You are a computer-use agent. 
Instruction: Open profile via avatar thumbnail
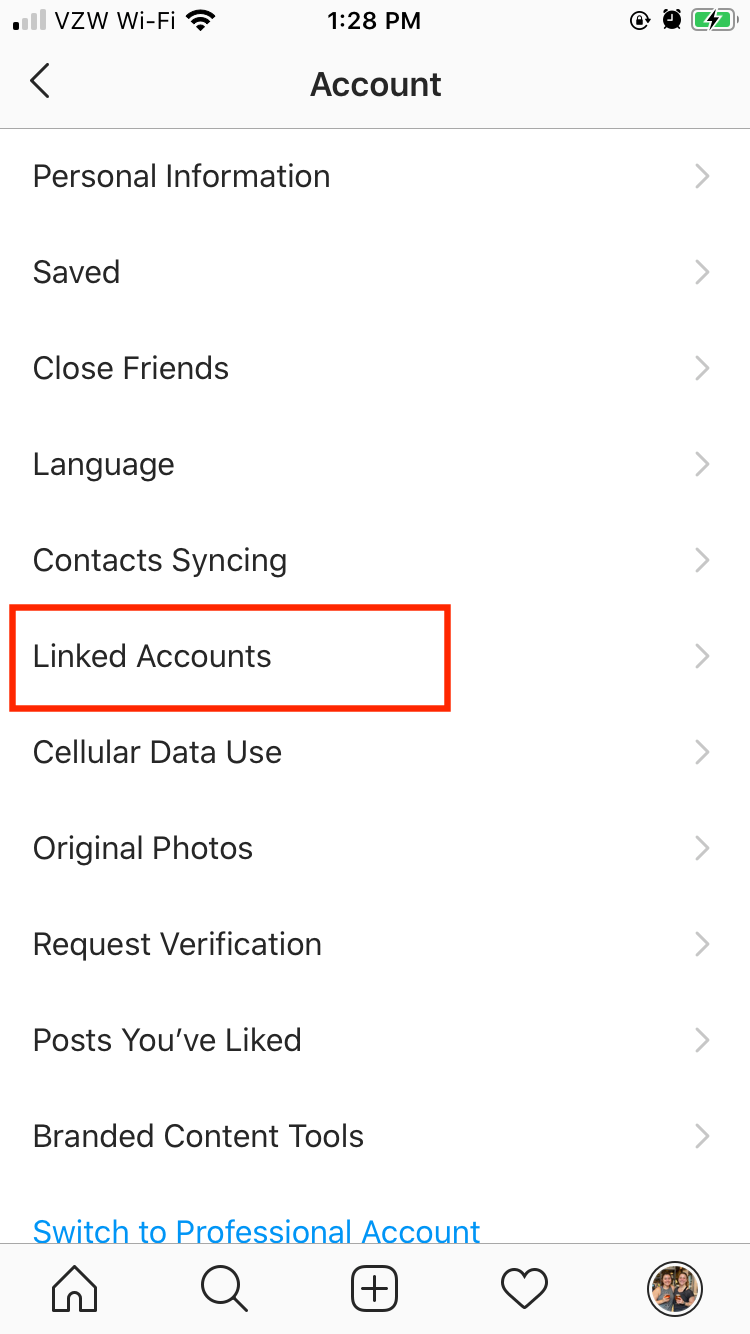tap(675, 1288)
